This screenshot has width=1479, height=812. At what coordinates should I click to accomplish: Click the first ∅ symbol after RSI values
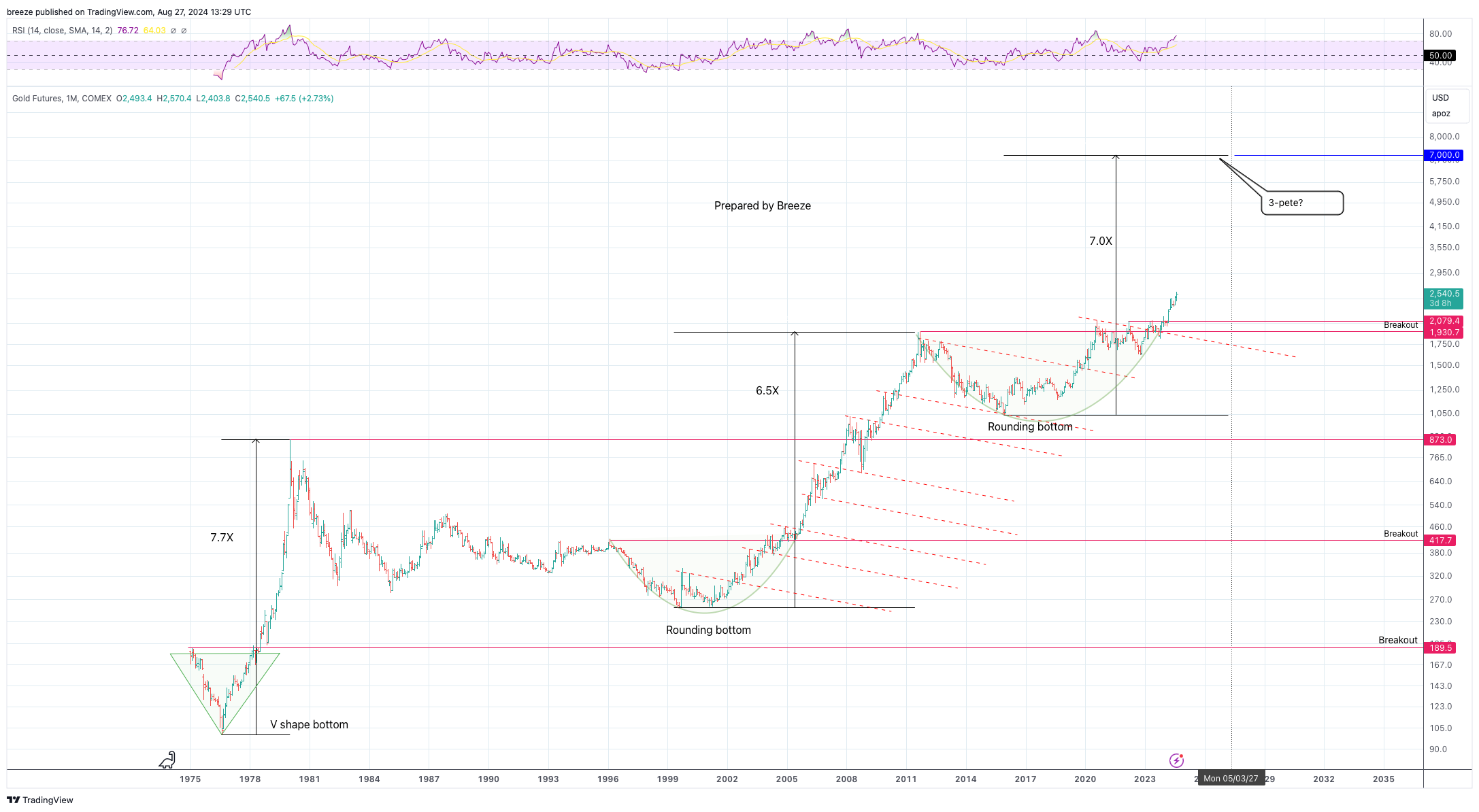pos(173,31)
